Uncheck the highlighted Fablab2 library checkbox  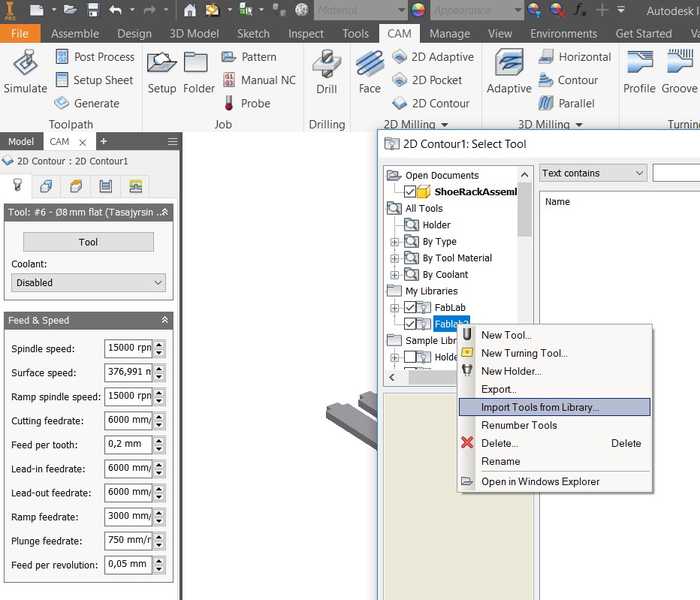tap(410, 324)
